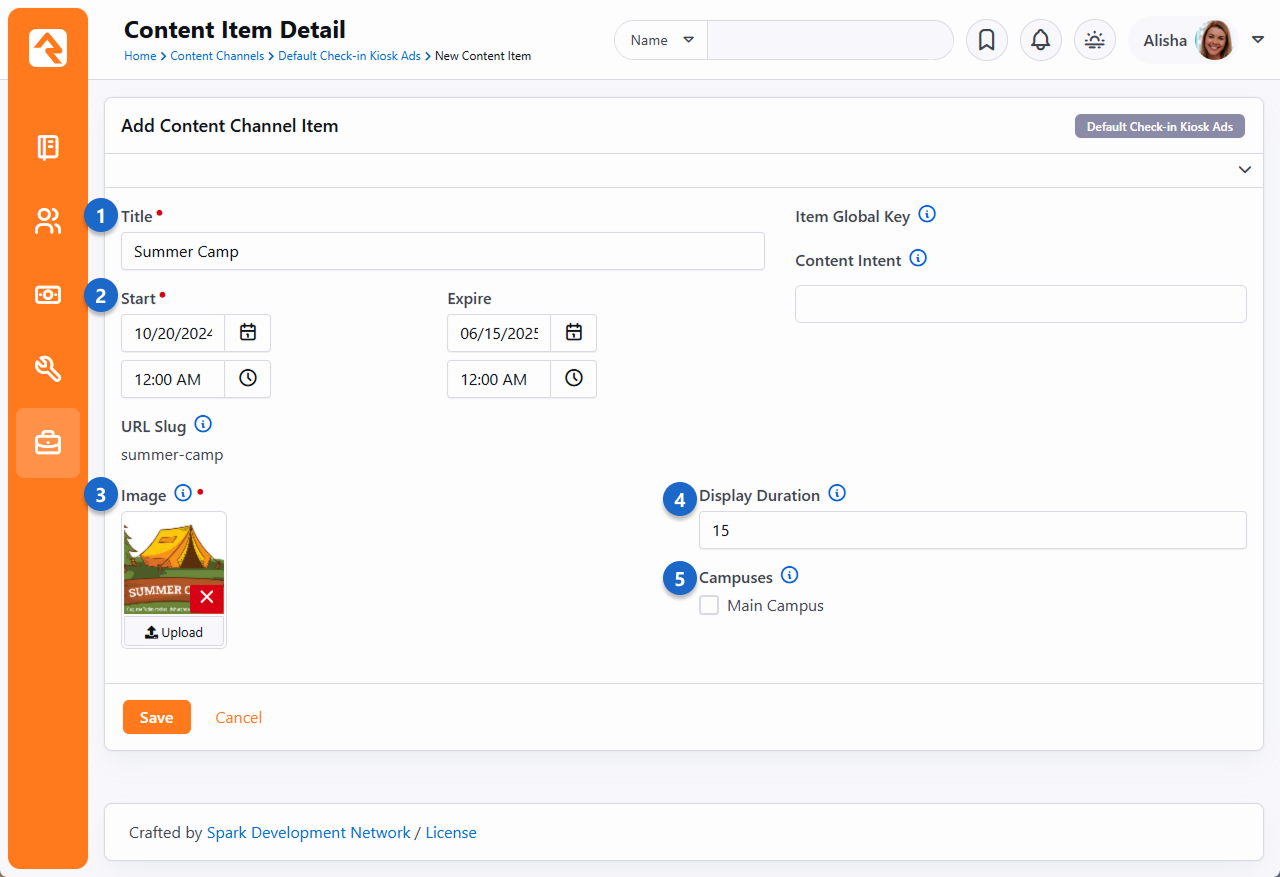Open the notifications bell
Screen dimensions: 1280x877
(x=1040, y=40)
